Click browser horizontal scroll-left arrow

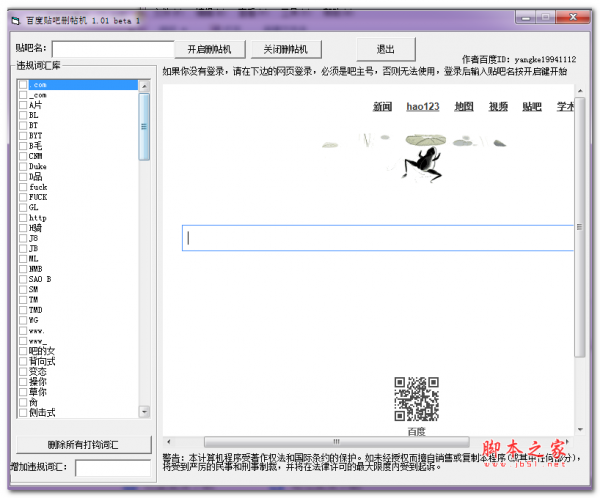[x=169, y=442]
